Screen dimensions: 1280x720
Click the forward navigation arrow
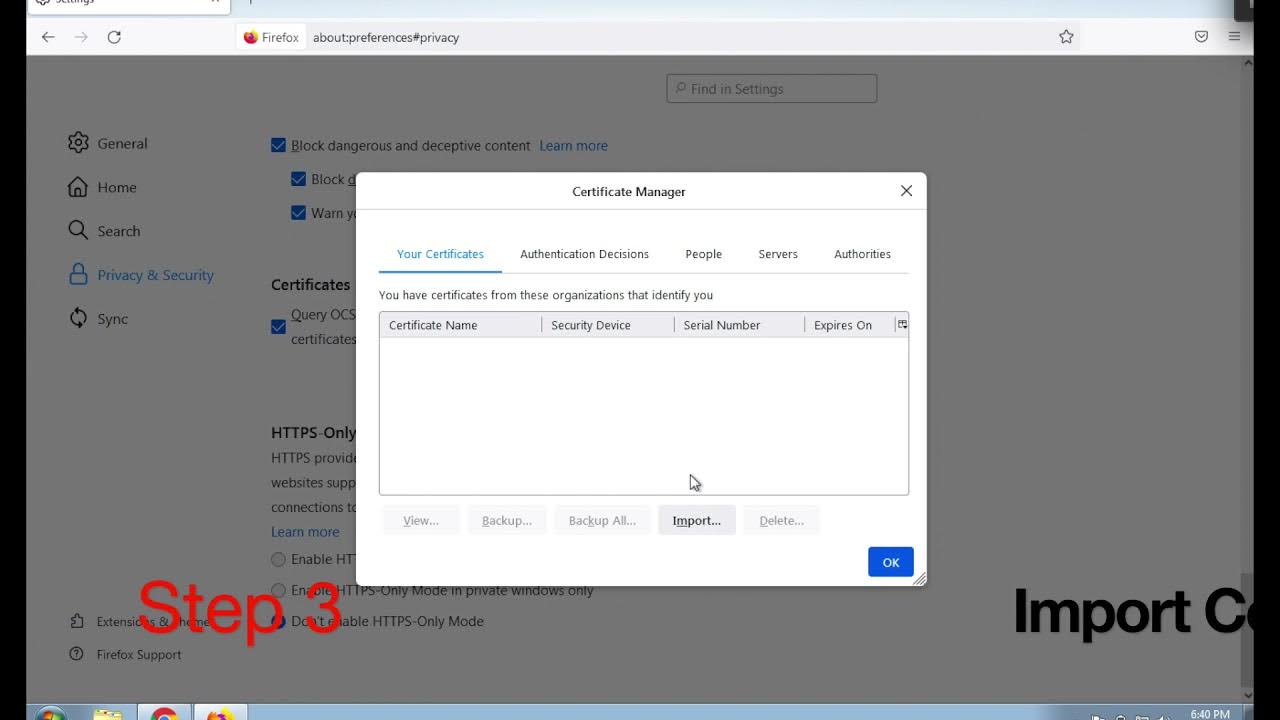tap(81, 37)
